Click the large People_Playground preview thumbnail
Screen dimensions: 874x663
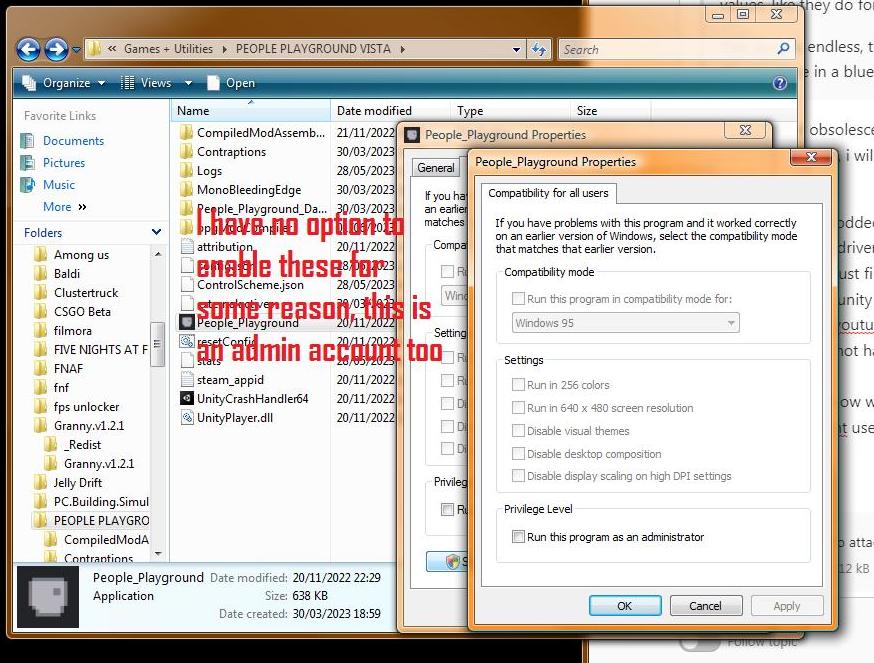pos(48,597)
